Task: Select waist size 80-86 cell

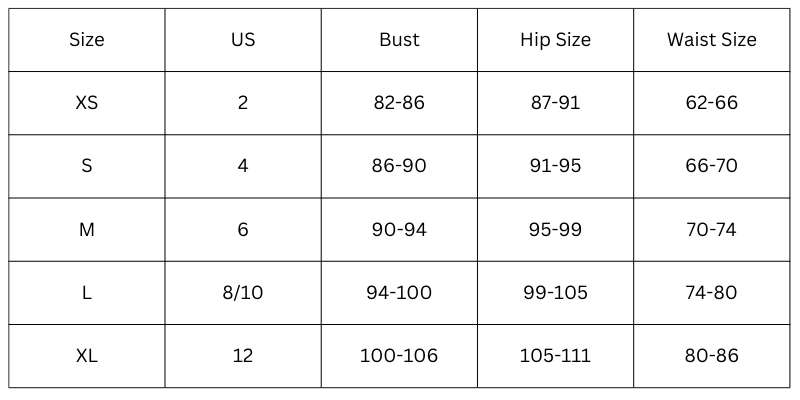Action: 712,355
